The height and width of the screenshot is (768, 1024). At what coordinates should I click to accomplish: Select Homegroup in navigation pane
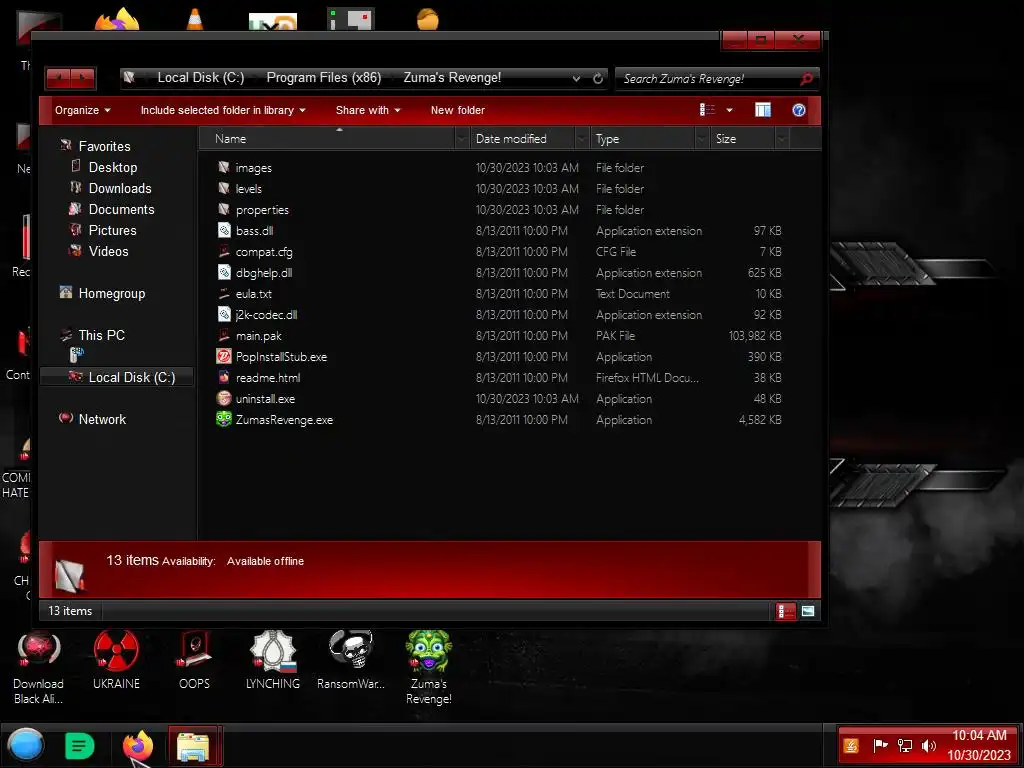(111, 293)
